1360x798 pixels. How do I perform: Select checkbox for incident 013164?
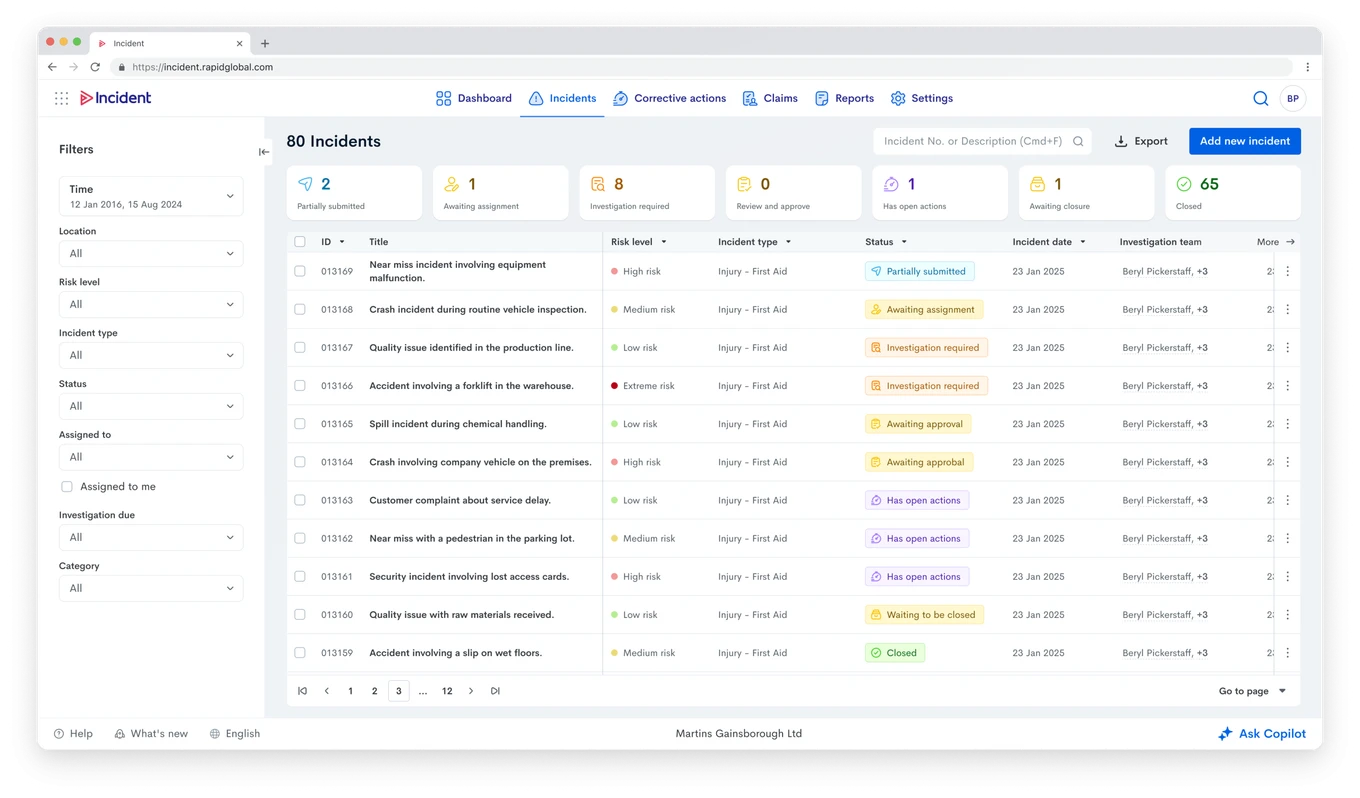tap(300, 462)
